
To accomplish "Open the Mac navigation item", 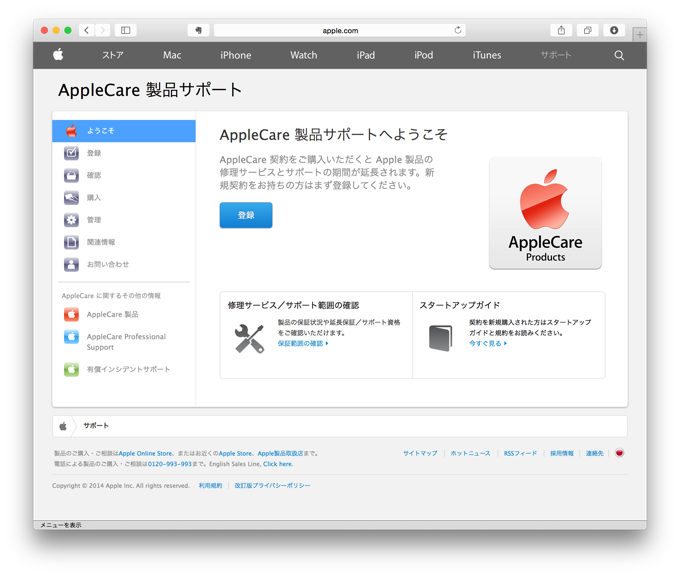I will coord(172,55).
